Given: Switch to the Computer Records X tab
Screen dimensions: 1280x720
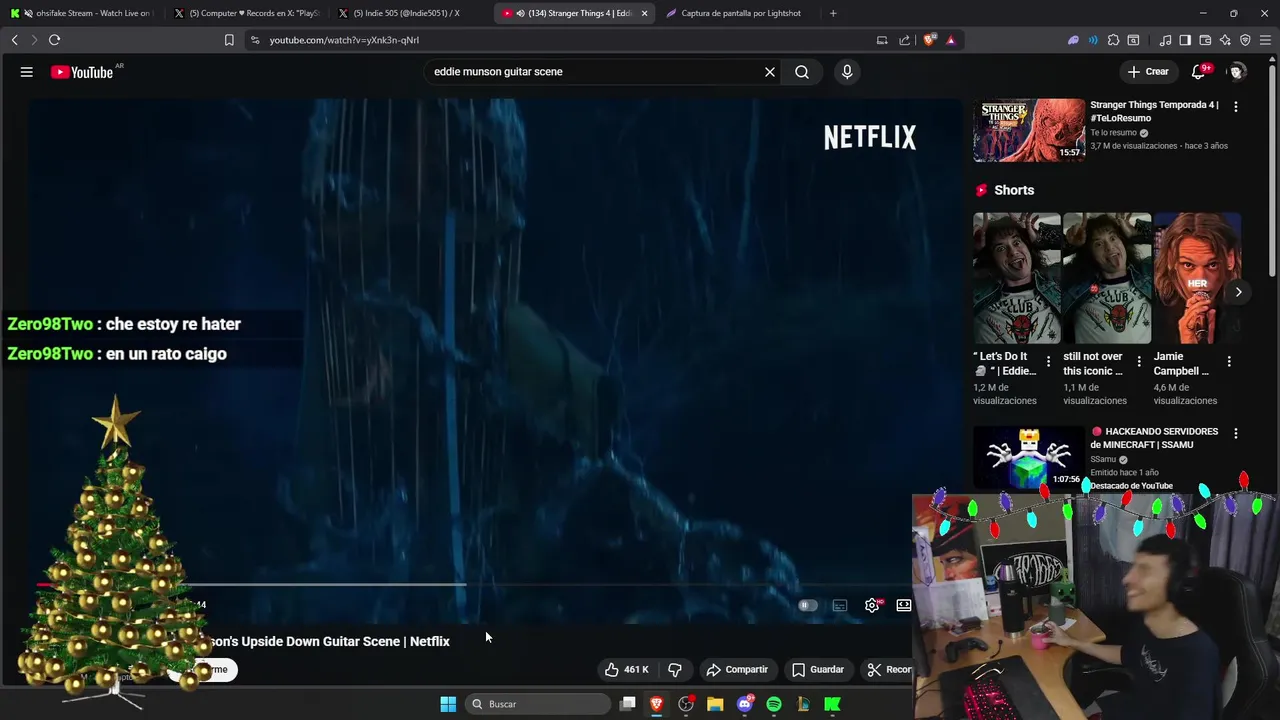Looking at the screenshot, I should [x=246, y=13].
